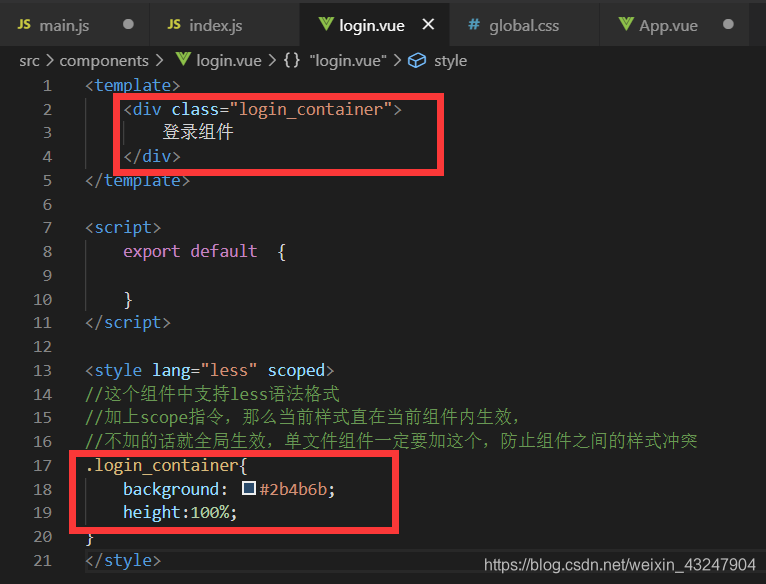This screenshot has width=766, height=584.
Task: Click the login_container class attribute value
Action: 311,109
